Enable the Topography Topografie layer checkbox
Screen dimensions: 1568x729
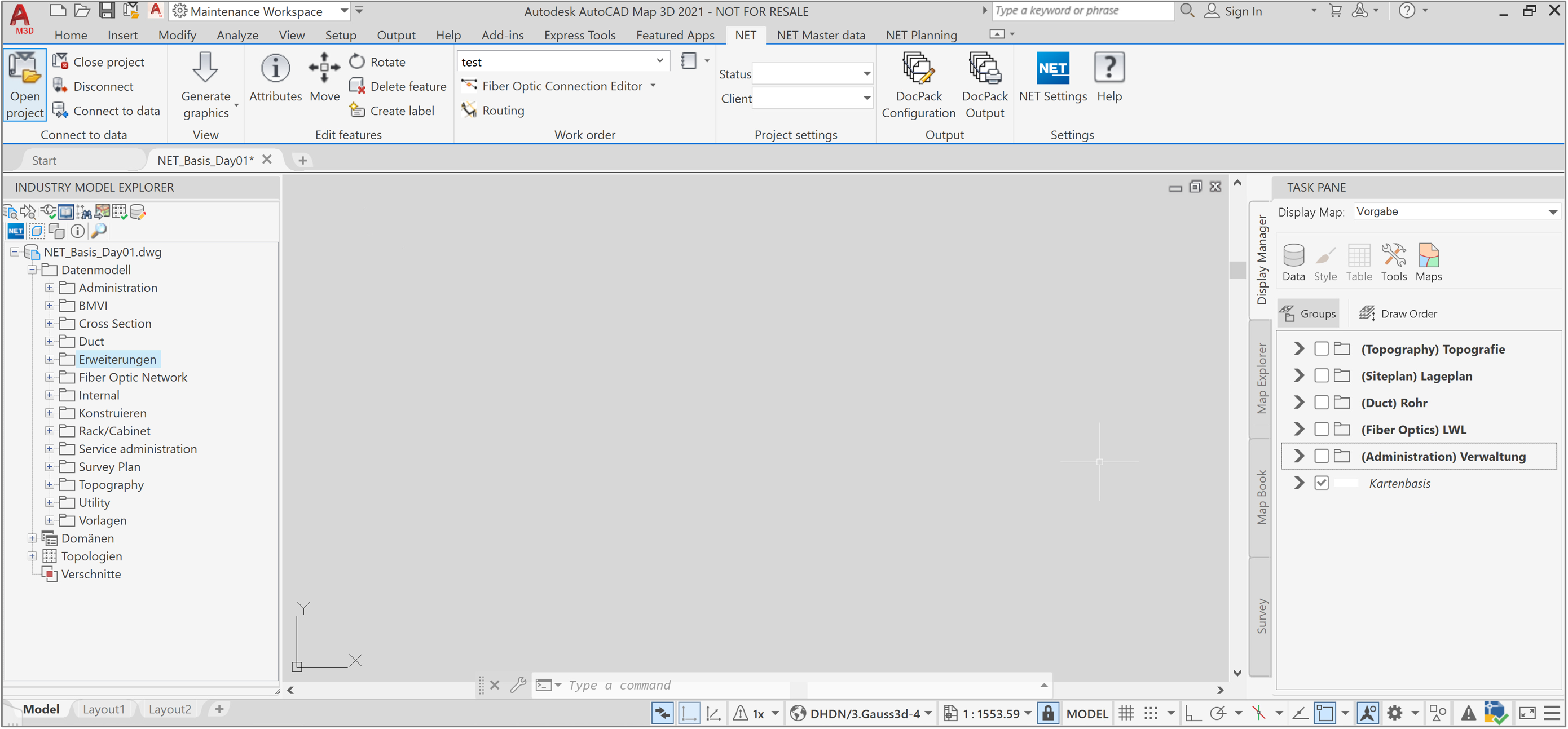tap(1321, 348)
